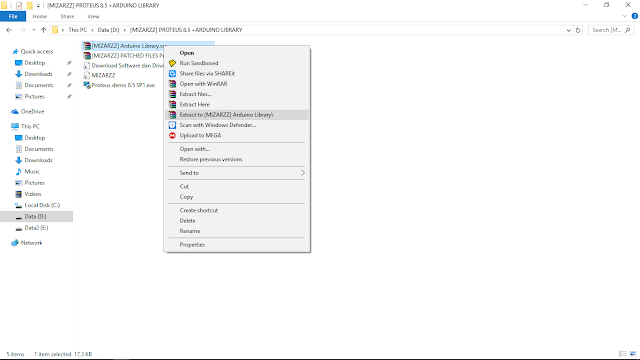This screenshot has width=640, height=360.
Task: Choose Open with WinRAR
Action: point(237,84)
